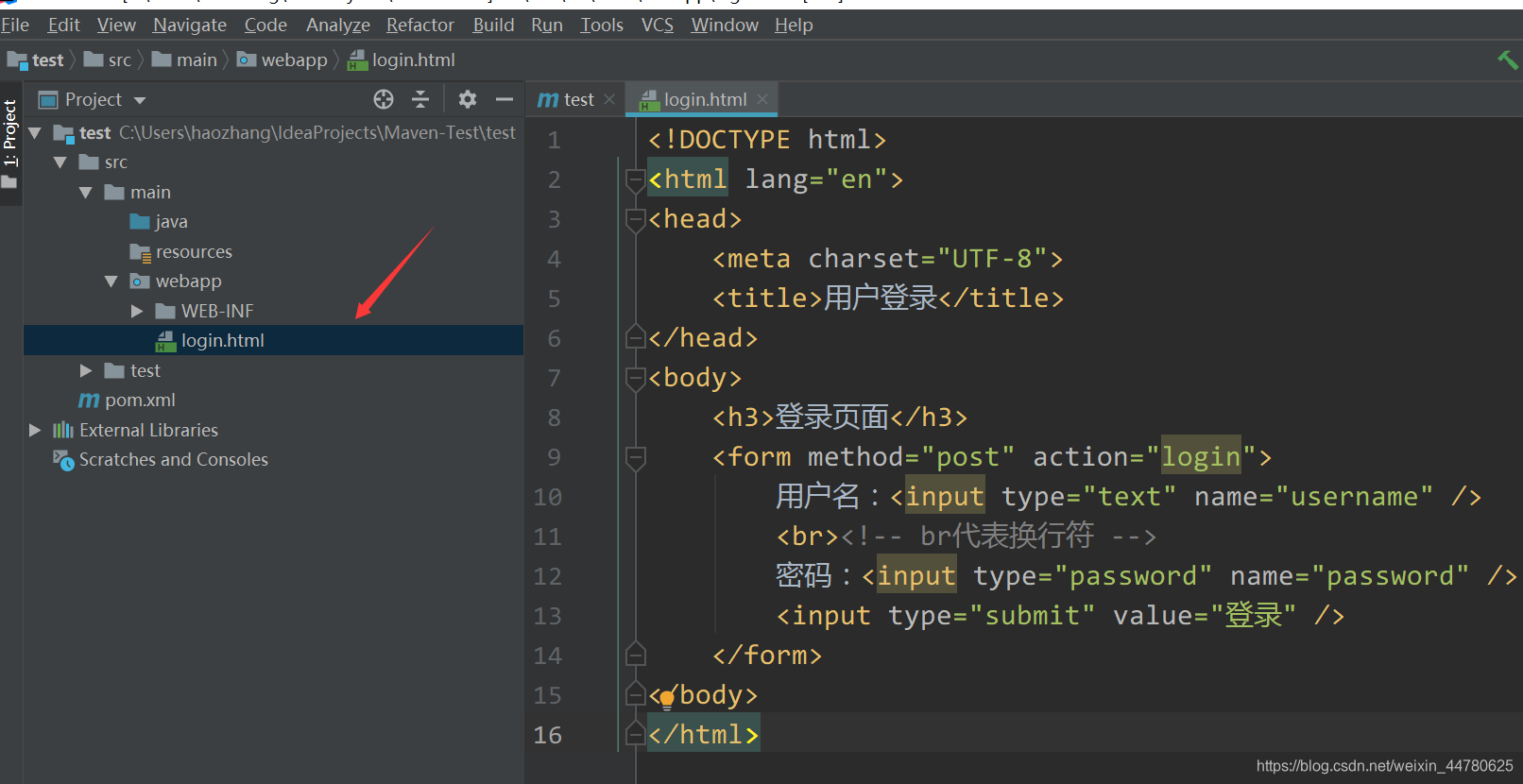Expand the WEB-INF folder node
This screenshot has height=784, width=1523.
click(x=137, y=311)
